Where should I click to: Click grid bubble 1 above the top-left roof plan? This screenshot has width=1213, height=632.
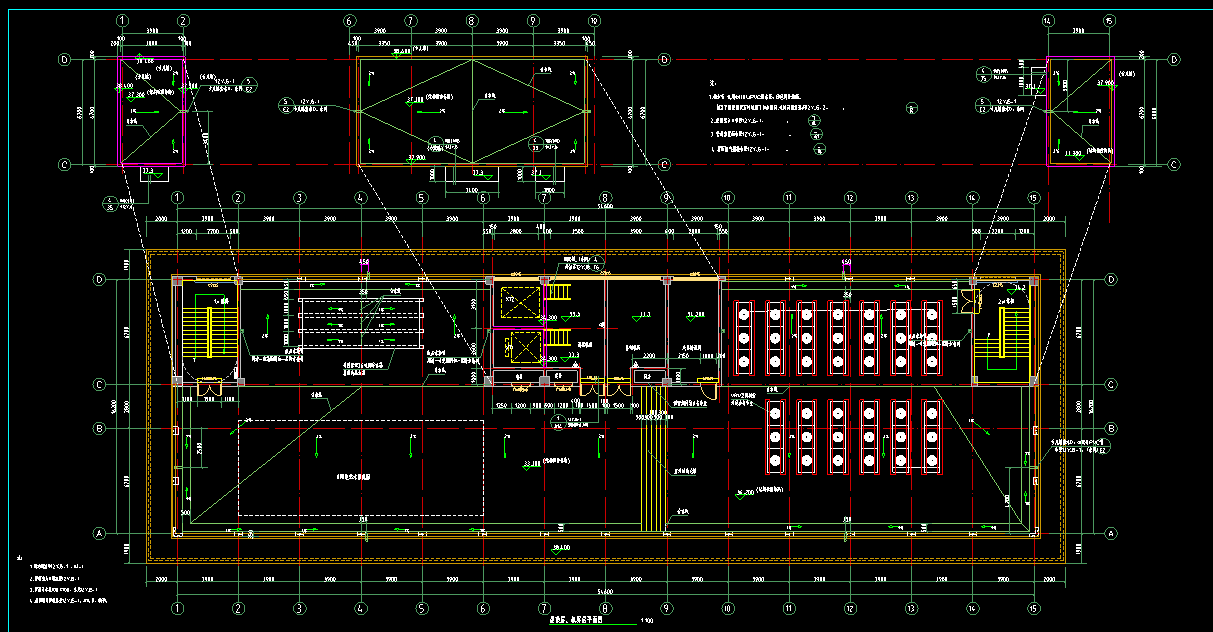tap(122, 20)
